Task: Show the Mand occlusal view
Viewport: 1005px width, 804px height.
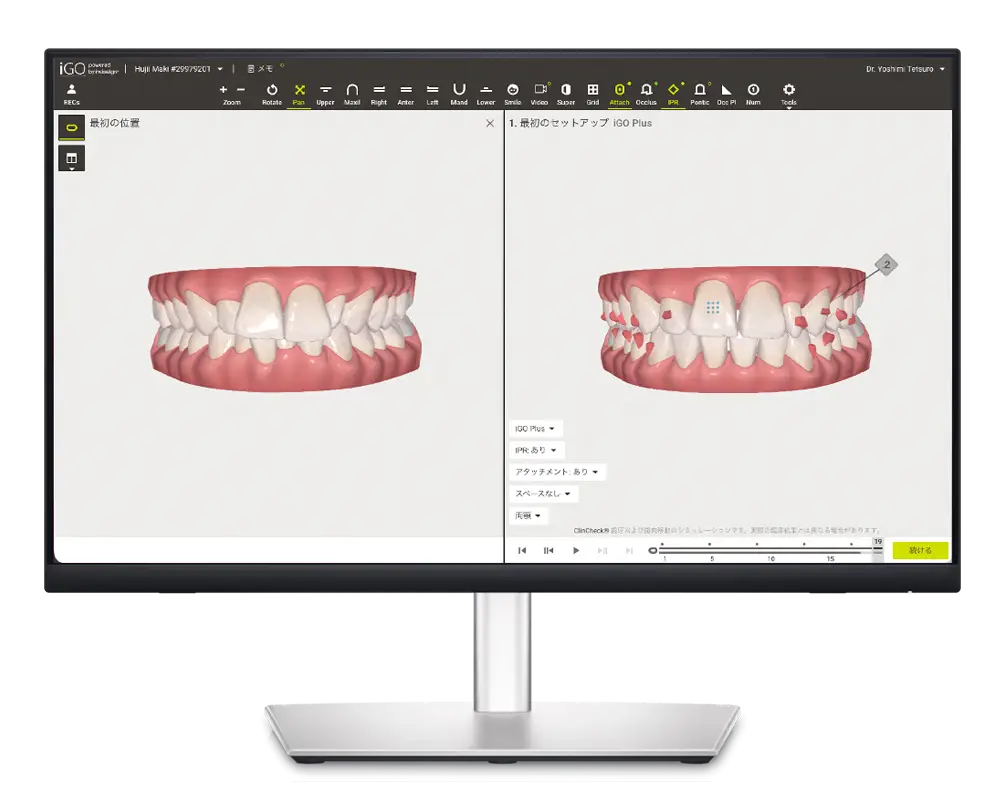Action: pyautogui.click(x=459, y=94)
